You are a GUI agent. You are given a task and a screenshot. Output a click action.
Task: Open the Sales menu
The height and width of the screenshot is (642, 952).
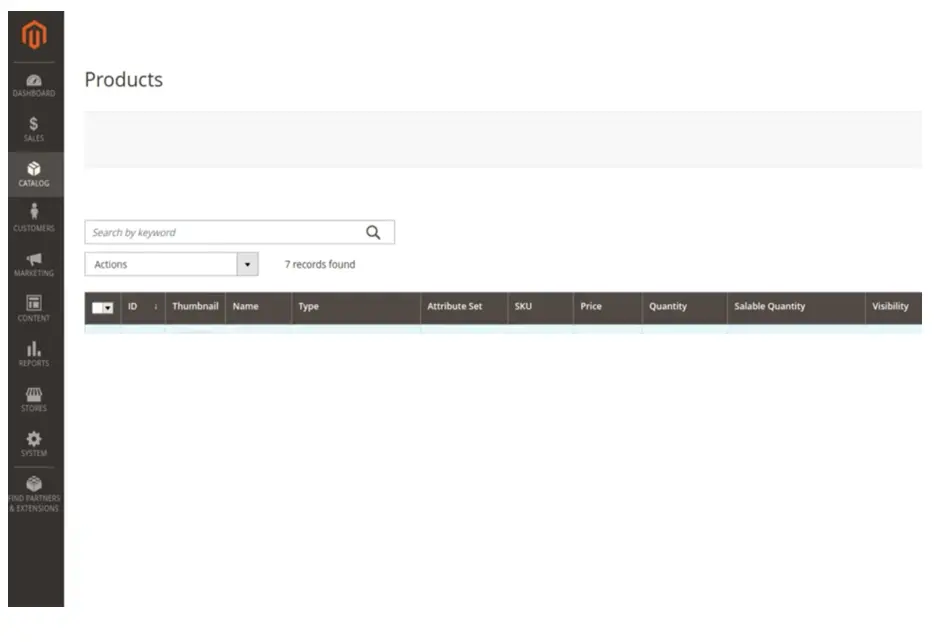pyautogui.click(x=34, y=129)
